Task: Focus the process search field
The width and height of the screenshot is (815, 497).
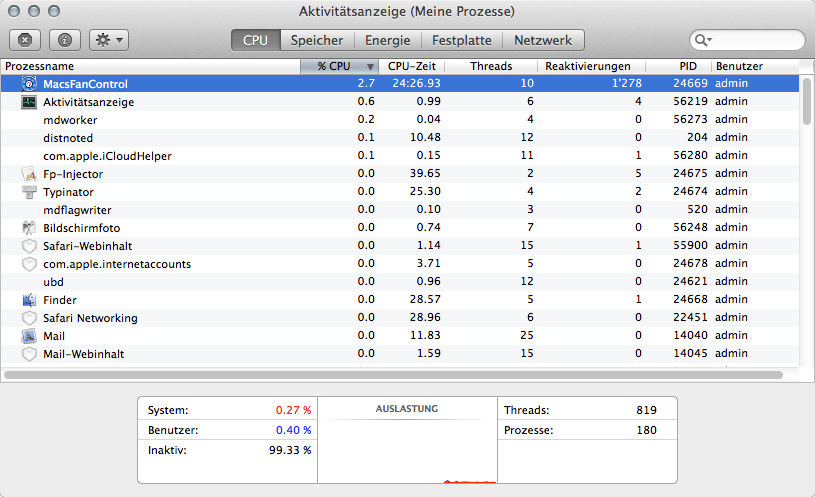Action: [x=747, y=40]
